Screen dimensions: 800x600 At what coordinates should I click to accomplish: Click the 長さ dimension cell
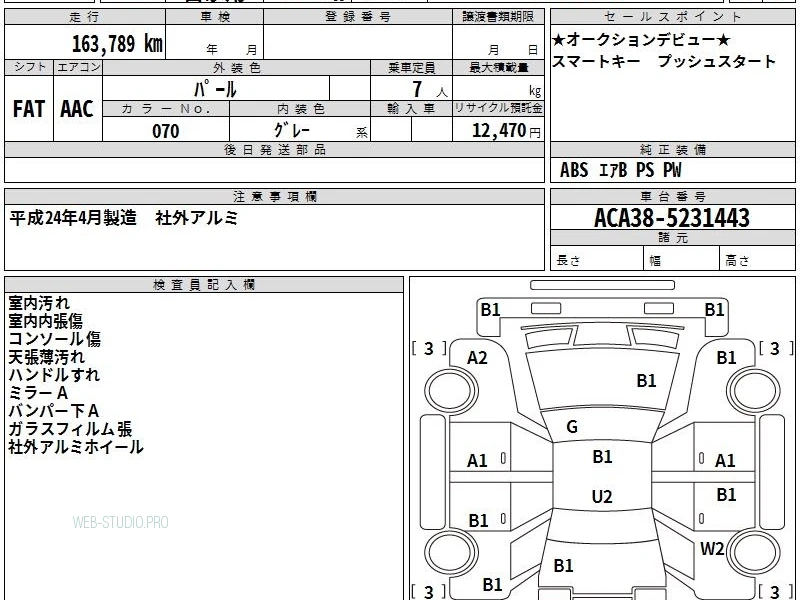pos(597,258)
